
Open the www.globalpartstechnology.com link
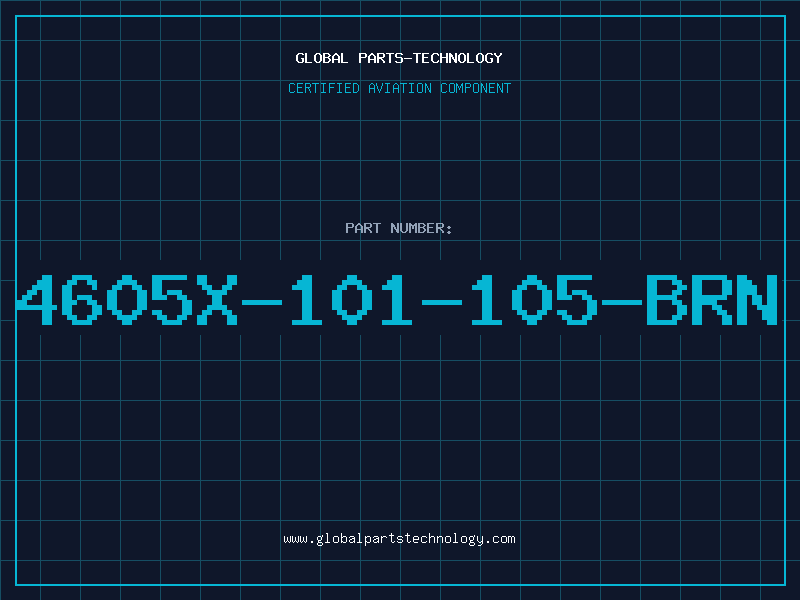[x=399, y=539]
